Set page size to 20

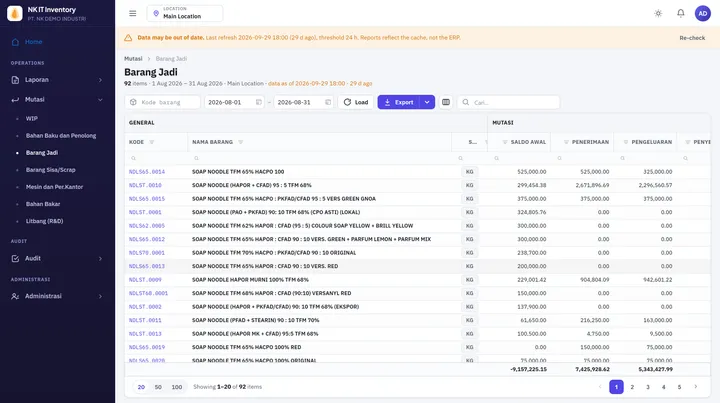141,387
